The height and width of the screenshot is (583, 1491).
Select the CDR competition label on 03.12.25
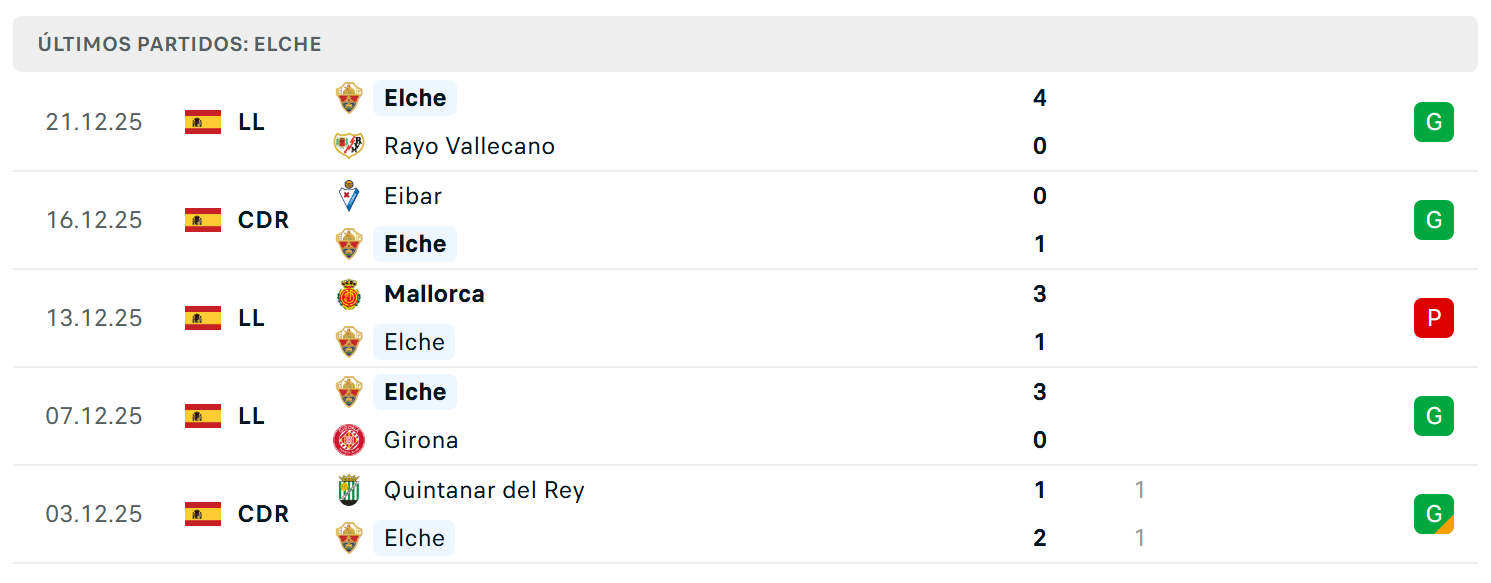pos(263,514)
